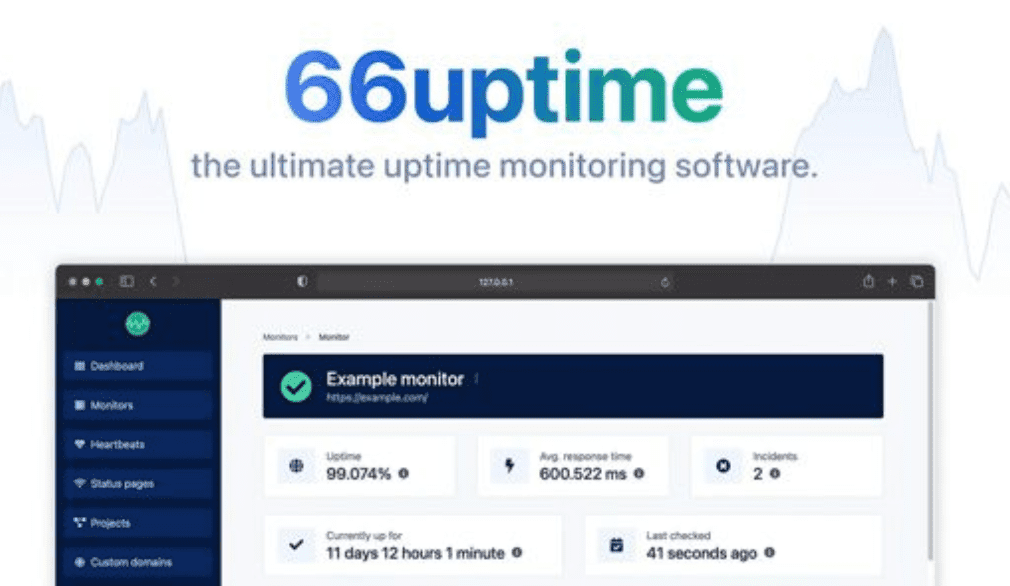Open a new tab with the plus icon
This screenshot has height=586, width=1010.
pyautogui.click(x=892, y=282)
